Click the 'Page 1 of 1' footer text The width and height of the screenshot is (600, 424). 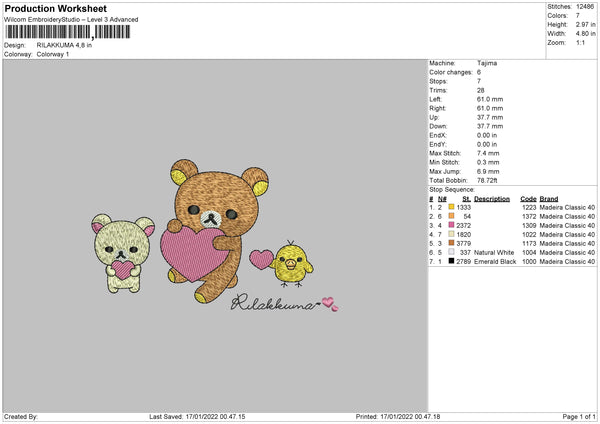point(579,416)
